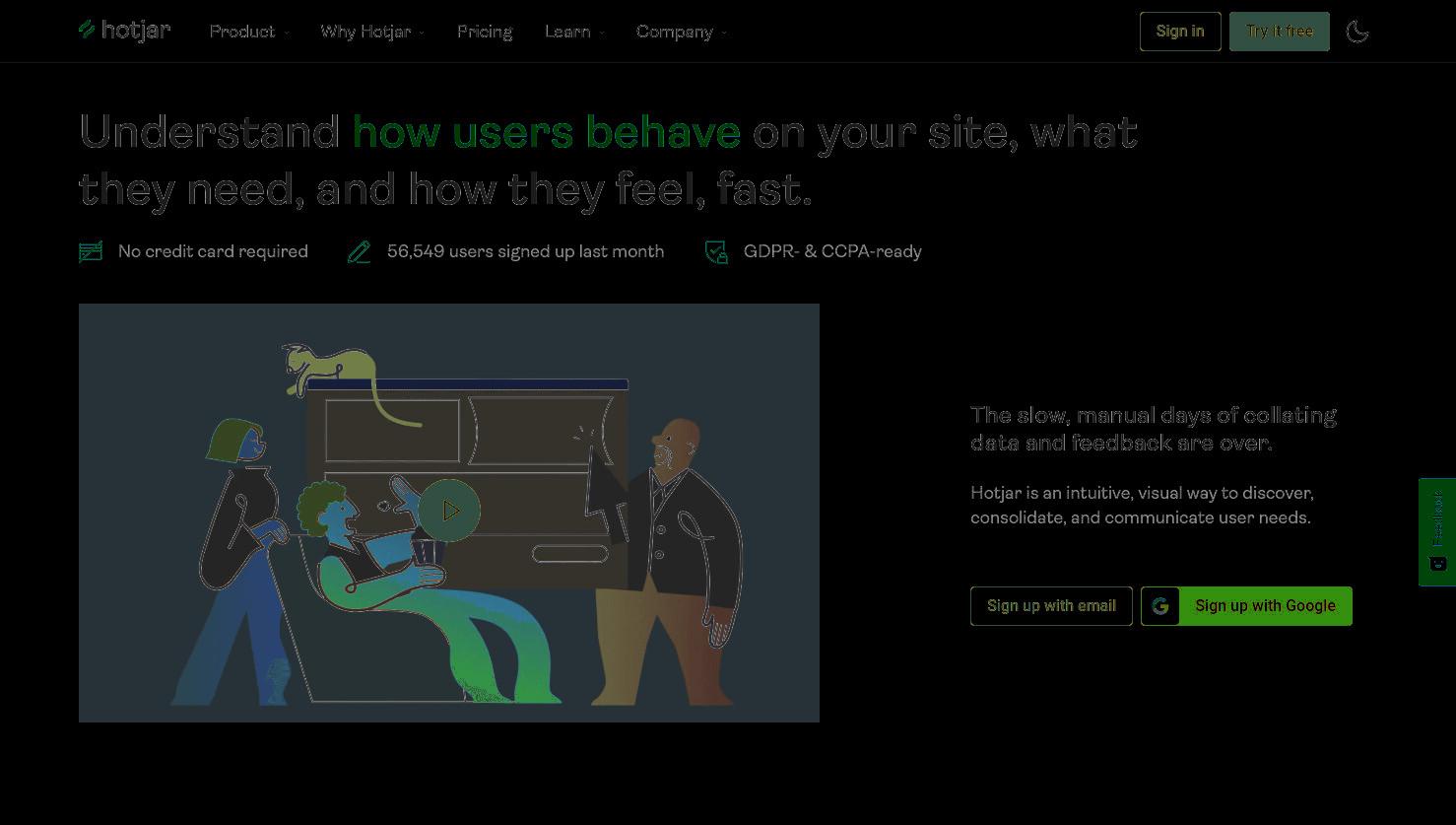Click Sign up with Google
1456x825 pixels.
1246,606
